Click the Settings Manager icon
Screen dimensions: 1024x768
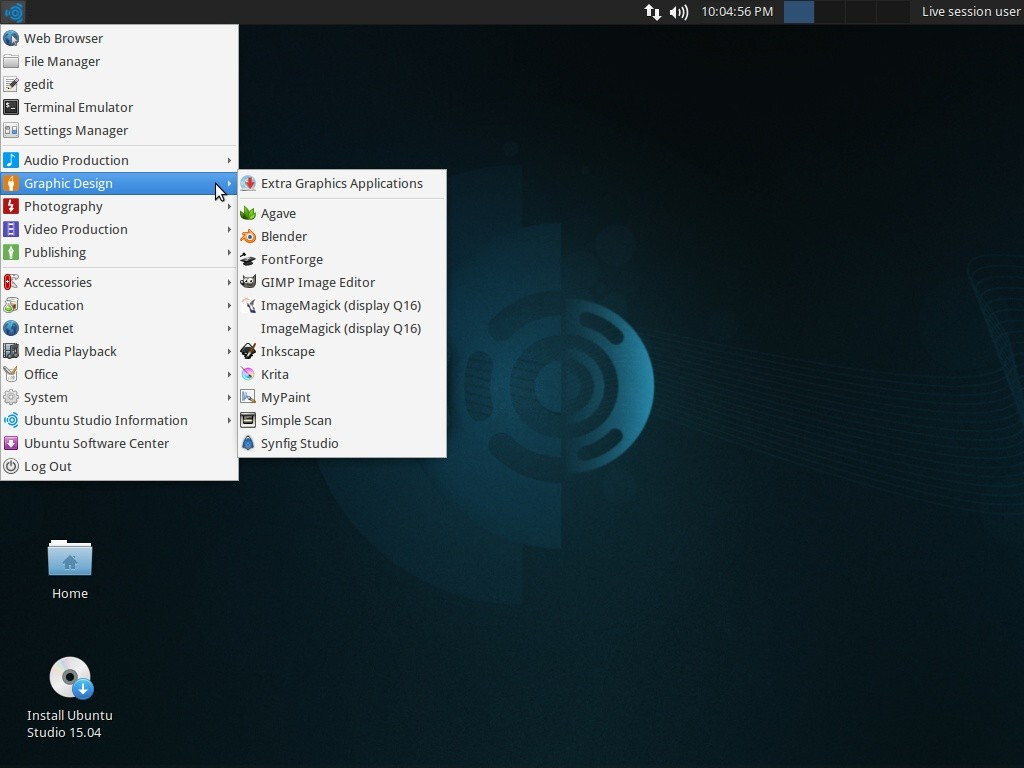click(11, 130)
